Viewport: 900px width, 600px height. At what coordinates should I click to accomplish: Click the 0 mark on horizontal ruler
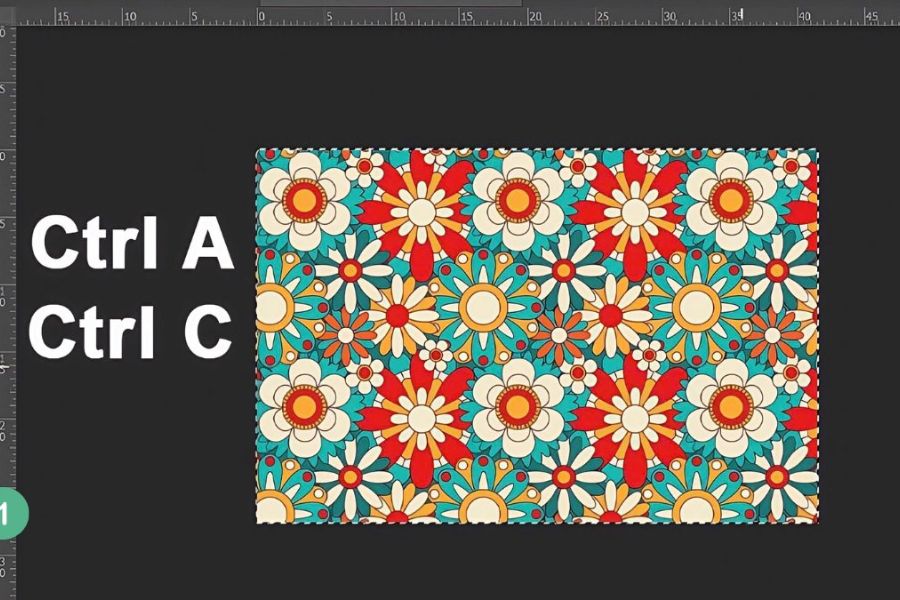click(261, 17)
